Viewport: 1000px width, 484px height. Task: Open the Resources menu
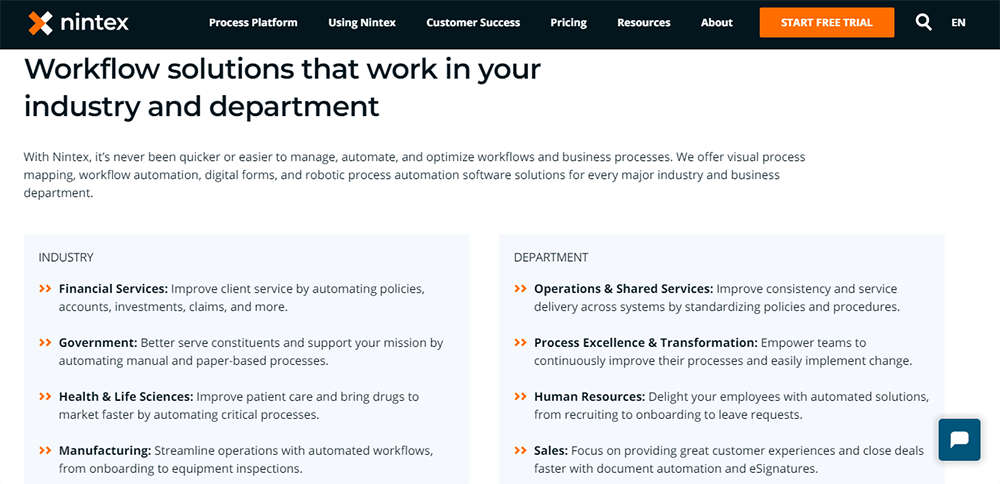pyautogui.click(x=643, y=22)
